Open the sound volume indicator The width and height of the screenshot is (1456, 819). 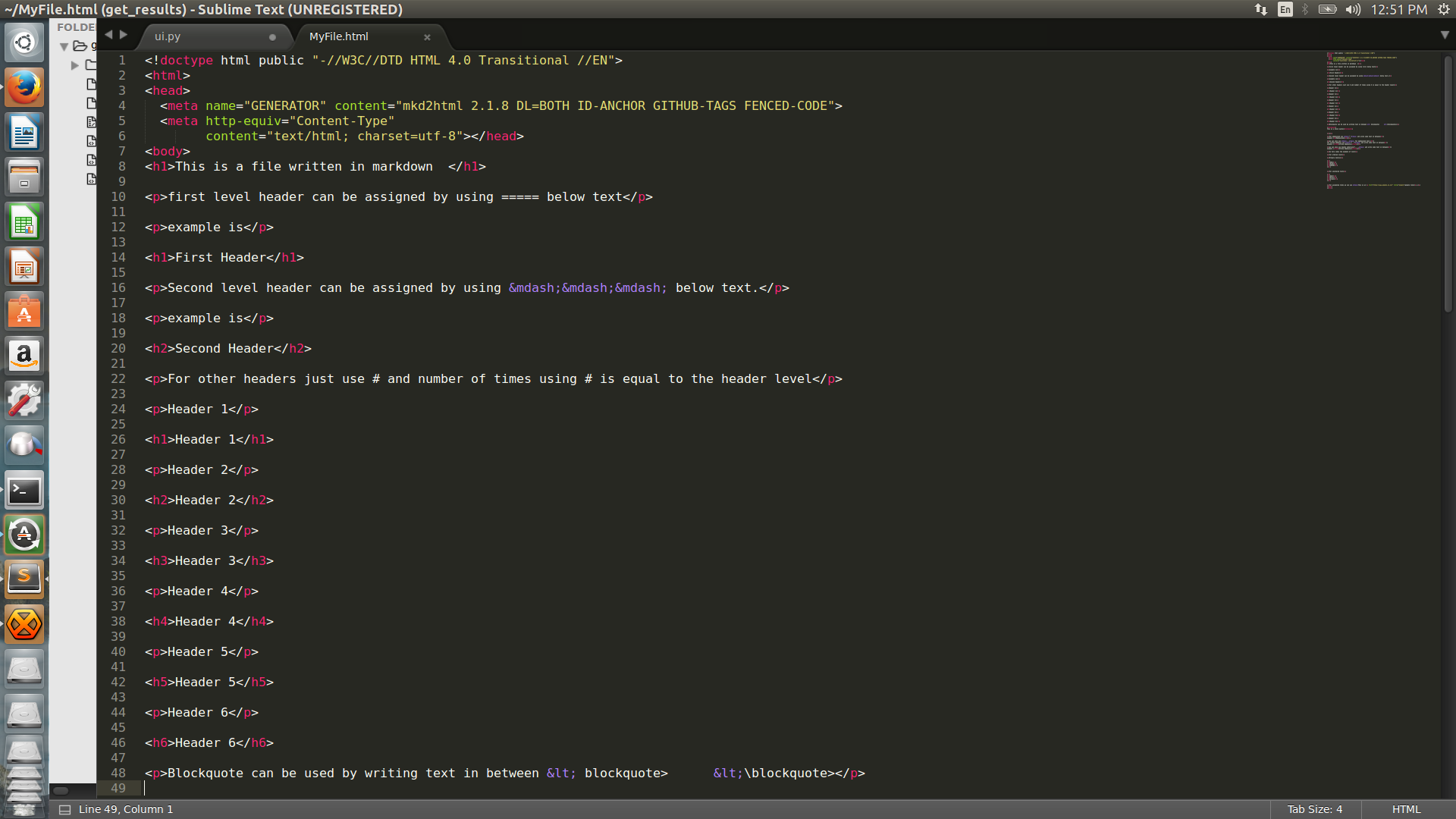click(x=1354, y=9)
